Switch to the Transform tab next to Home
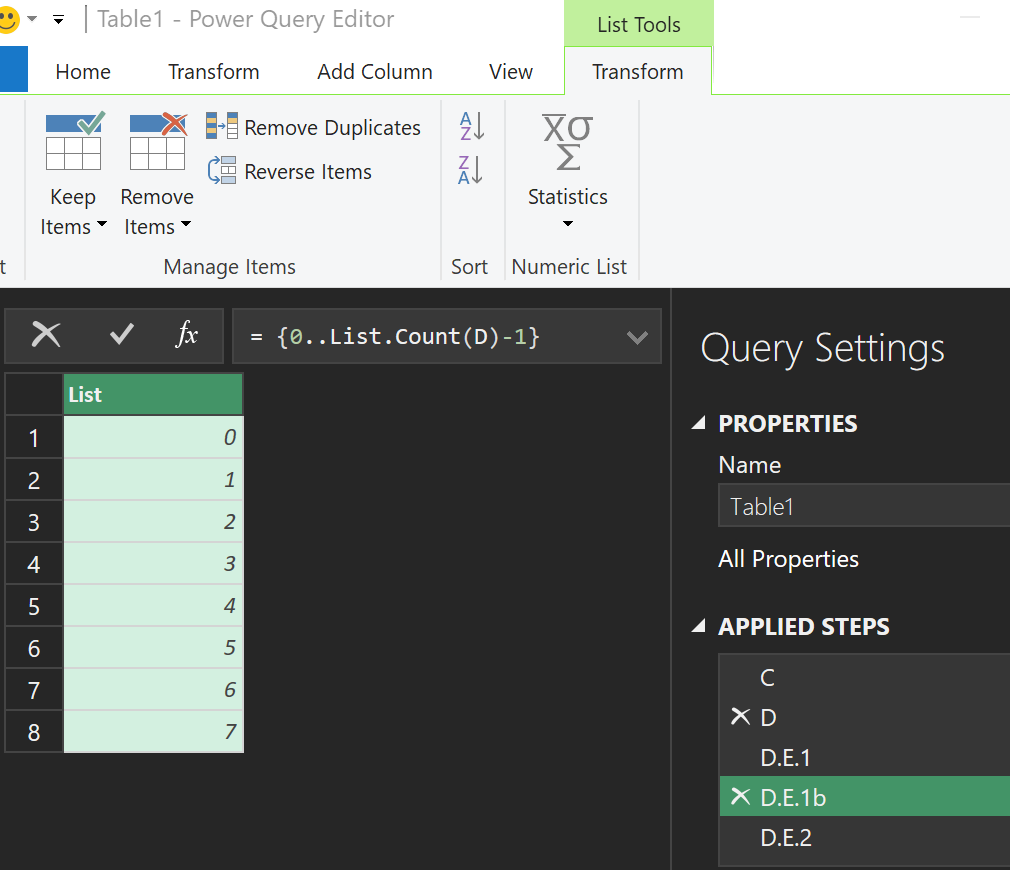 (x=213, y=71)
